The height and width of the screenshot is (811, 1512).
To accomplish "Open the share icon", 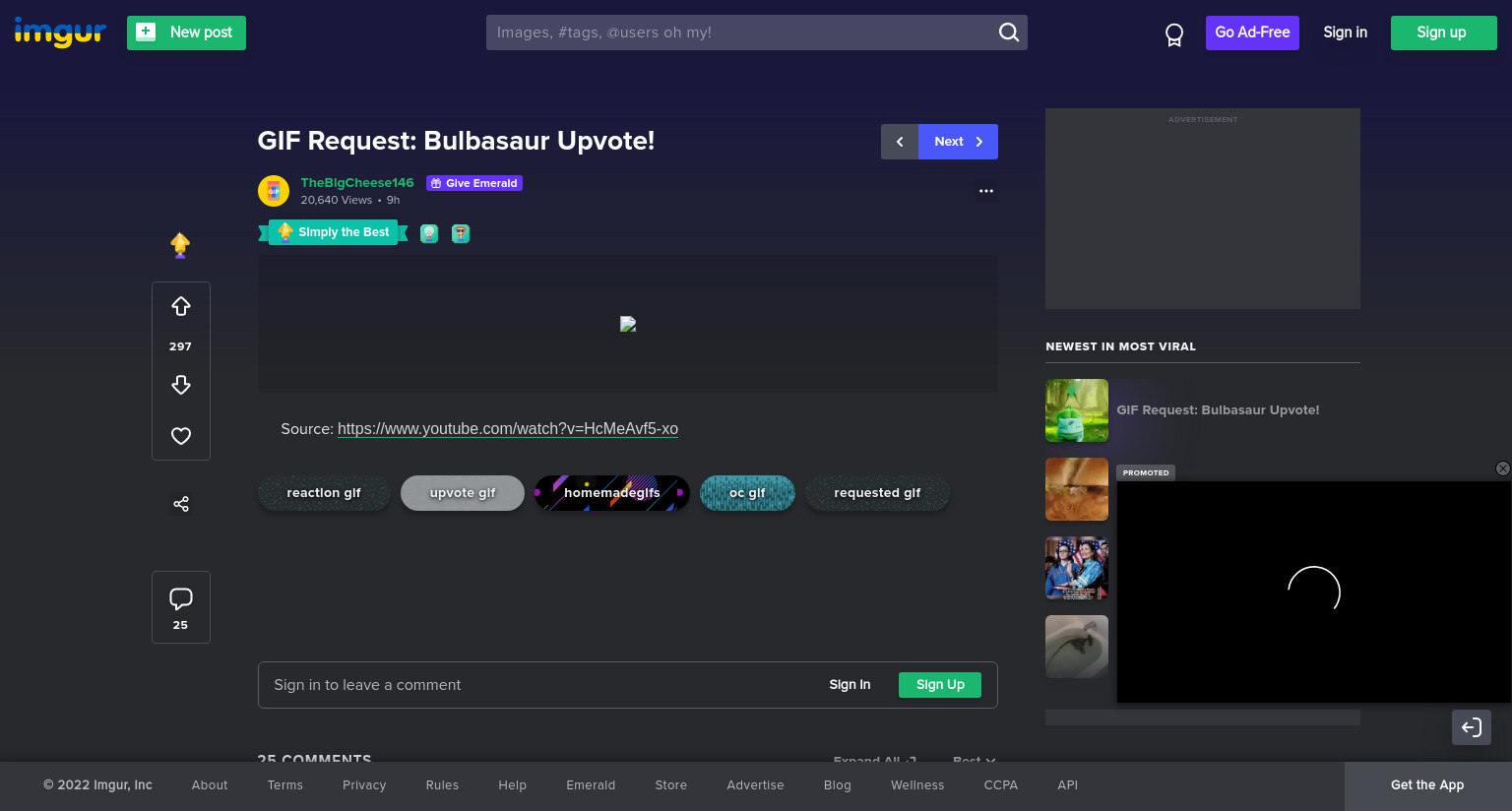I will [x=181, y=504].
